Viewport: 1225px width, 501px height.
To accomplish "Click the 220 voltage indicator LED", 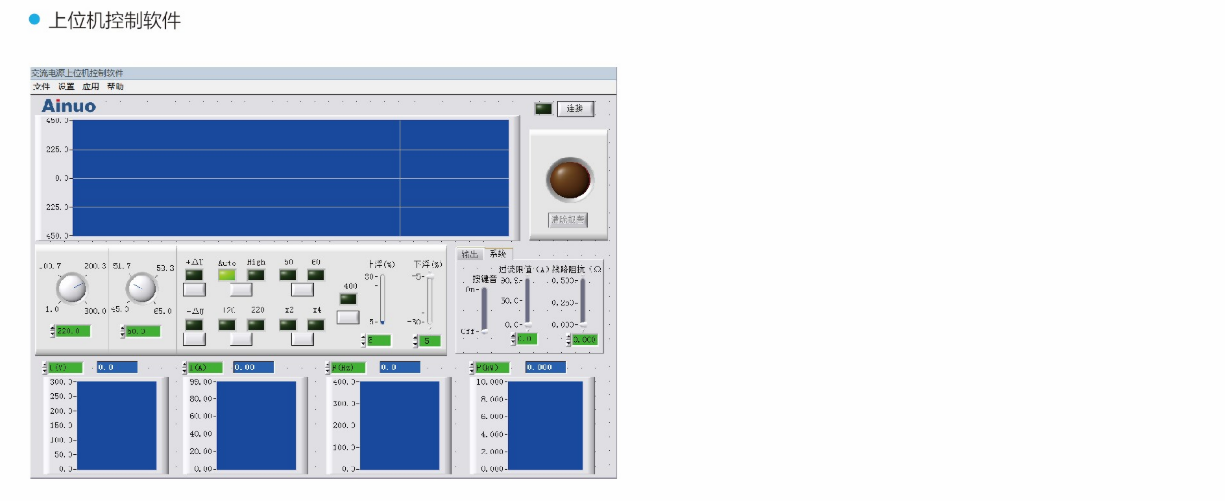I will [x=256, y=325].
